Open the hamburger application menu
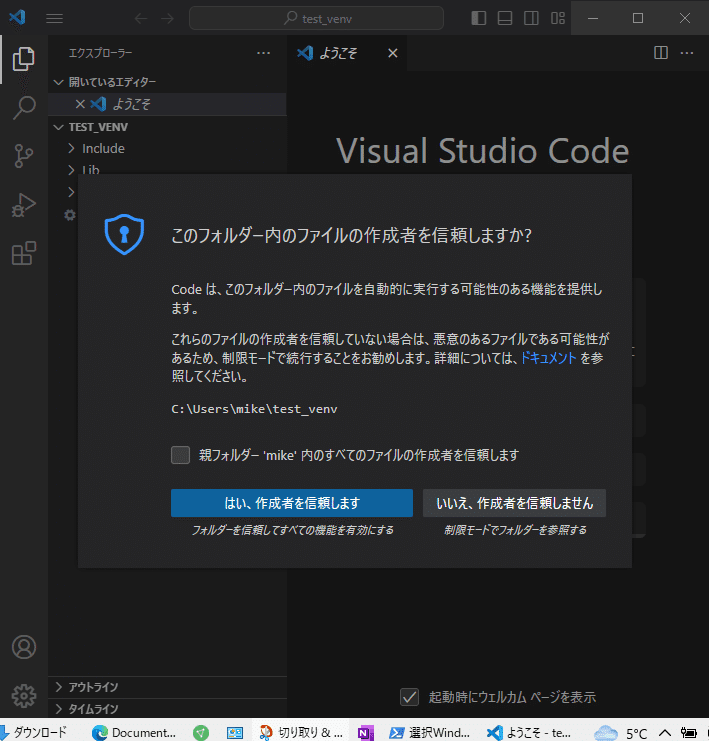 pos(54,18)
